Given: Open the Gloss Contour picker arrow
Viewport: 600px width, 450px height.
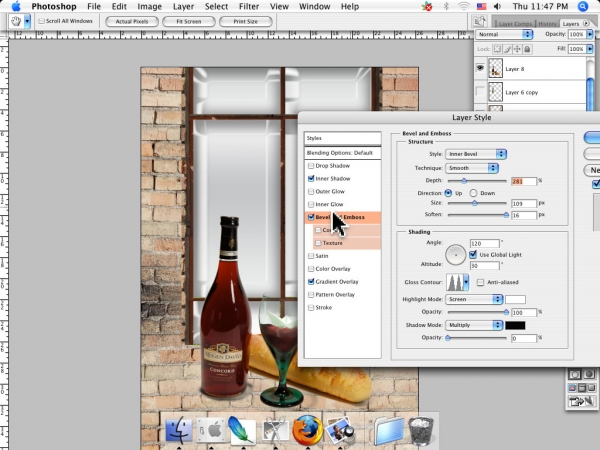Looking at the screenshot, I should [466, 282].
